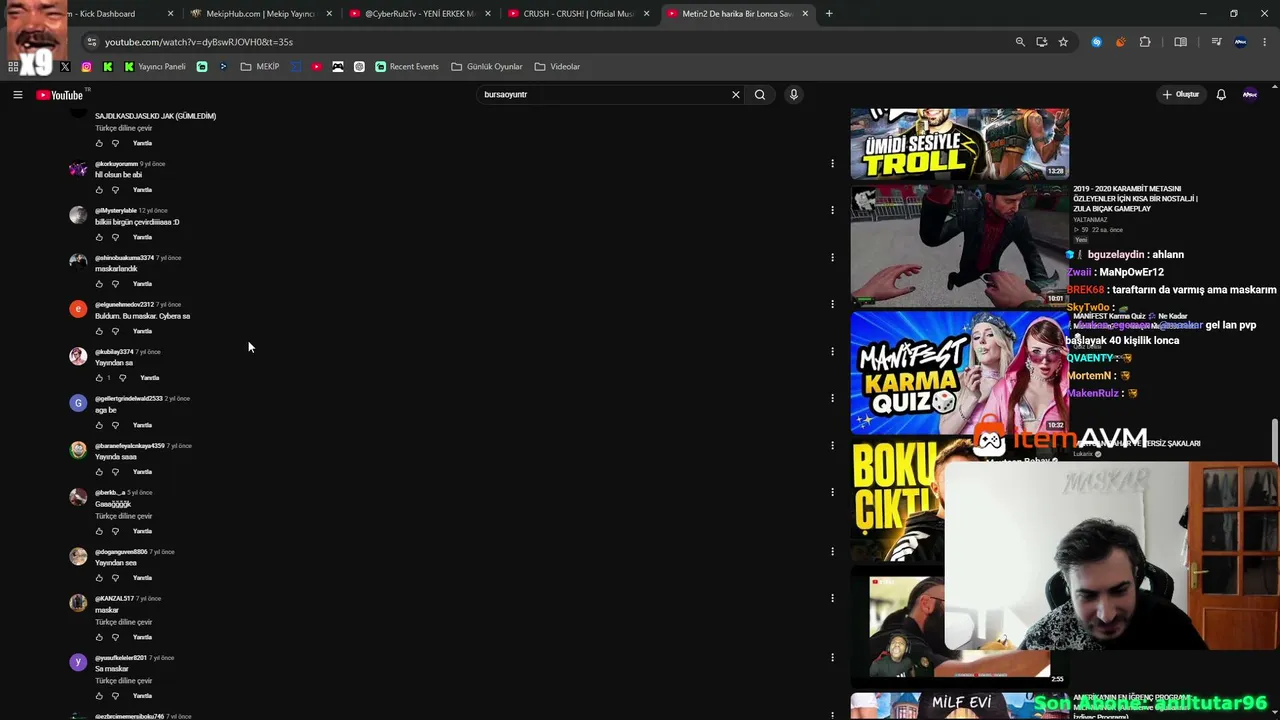Screen dimensions: 1280x720
Task: Clear the bursaoyuntr search text
Action: point(736,95)
